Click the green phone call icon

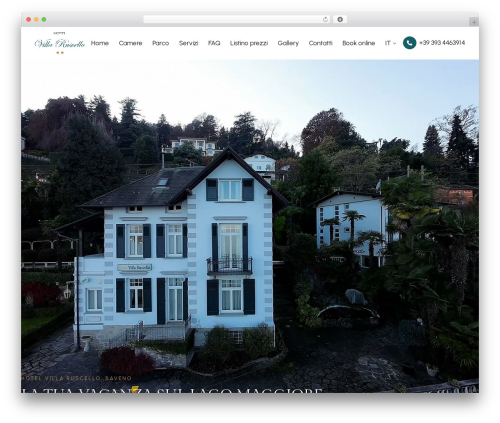coord(409,43)
